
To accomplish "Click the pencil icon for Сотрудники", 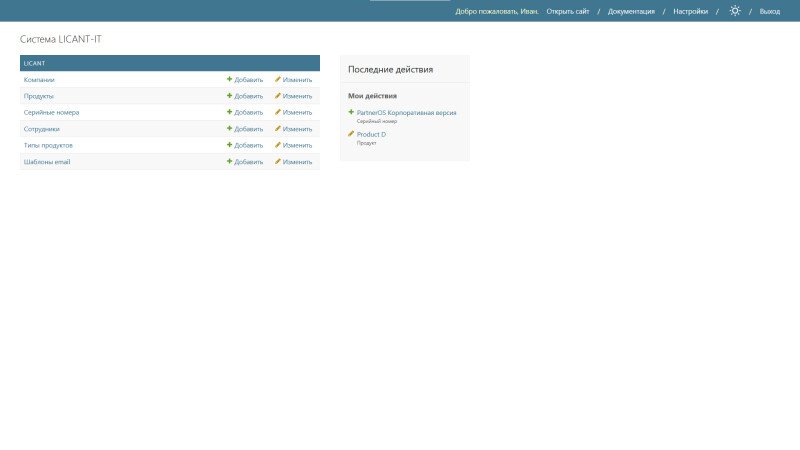I will pyautogui.click(x=278, y=129).
